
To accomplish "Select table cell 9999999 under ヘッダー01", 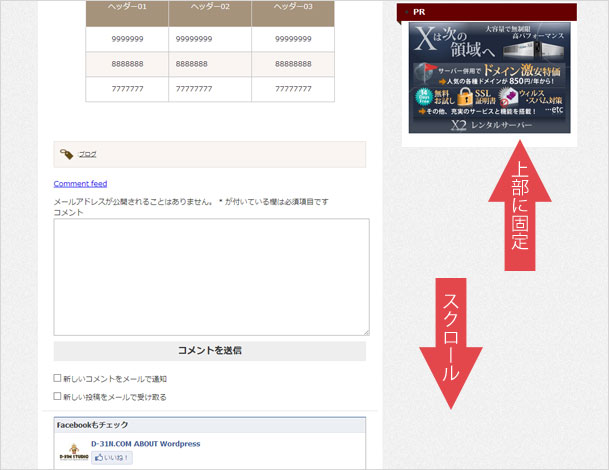I will pyautogui.click(x=127, y=39).
